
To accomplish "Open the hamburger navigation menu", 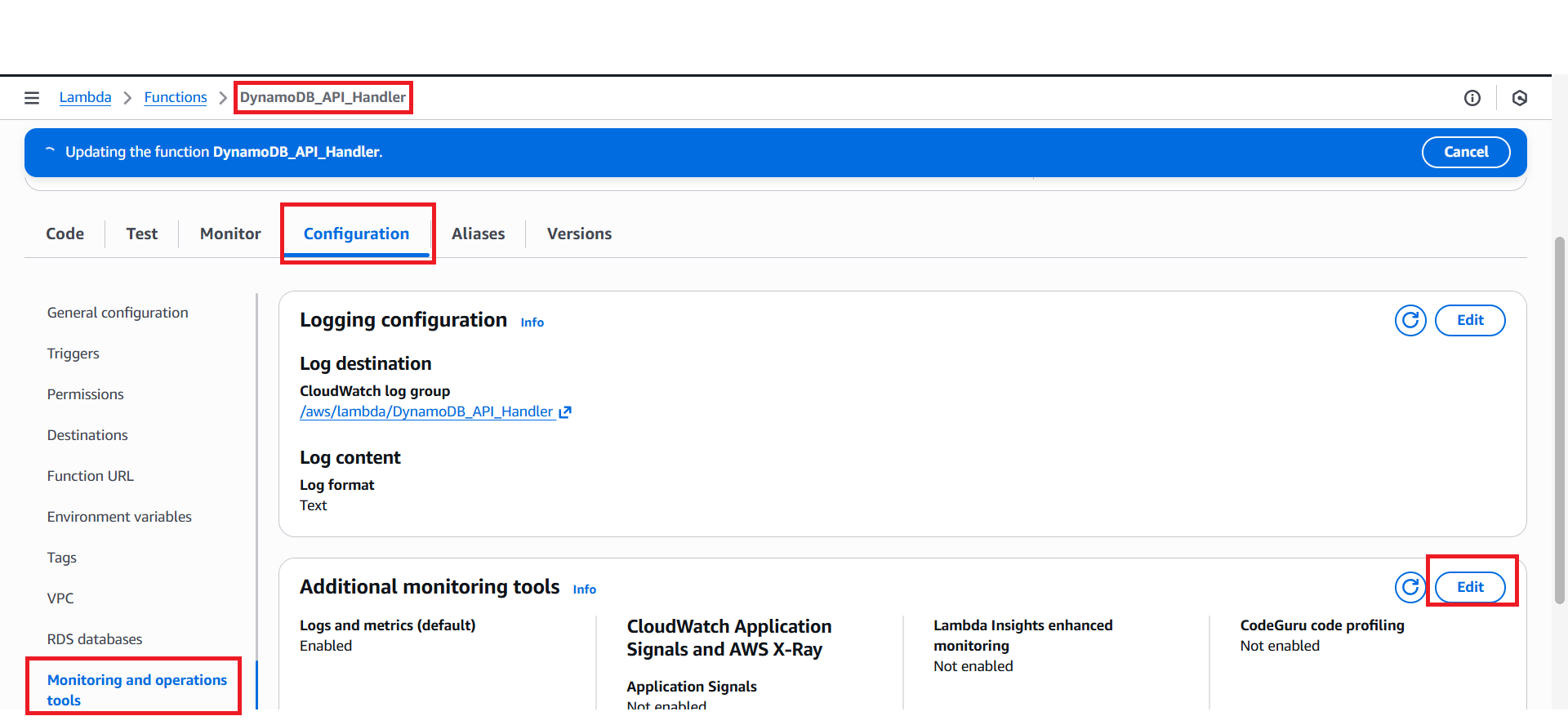I will click(32, 98).
